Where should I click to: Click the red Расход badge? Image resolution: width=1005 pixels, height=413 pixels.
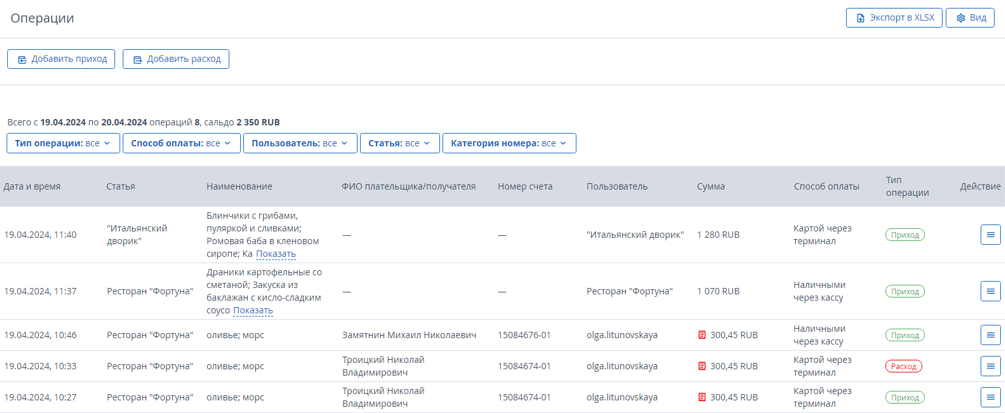click(904, 366)
